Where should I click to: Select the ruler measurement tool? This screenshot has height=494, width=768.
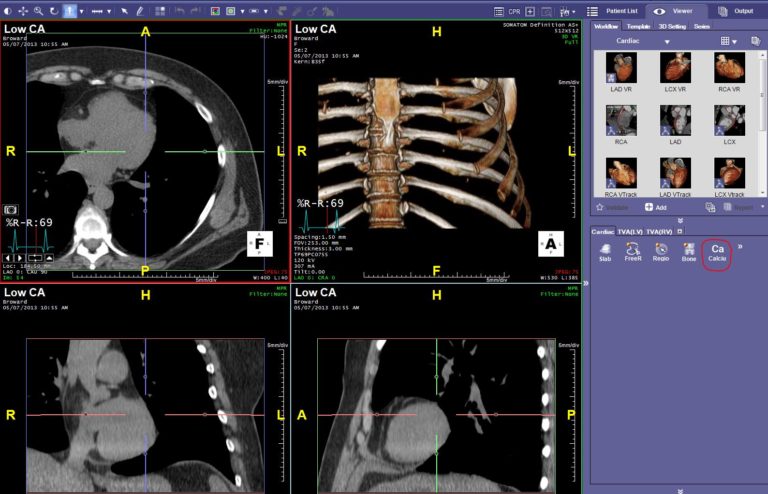[97, 11]
